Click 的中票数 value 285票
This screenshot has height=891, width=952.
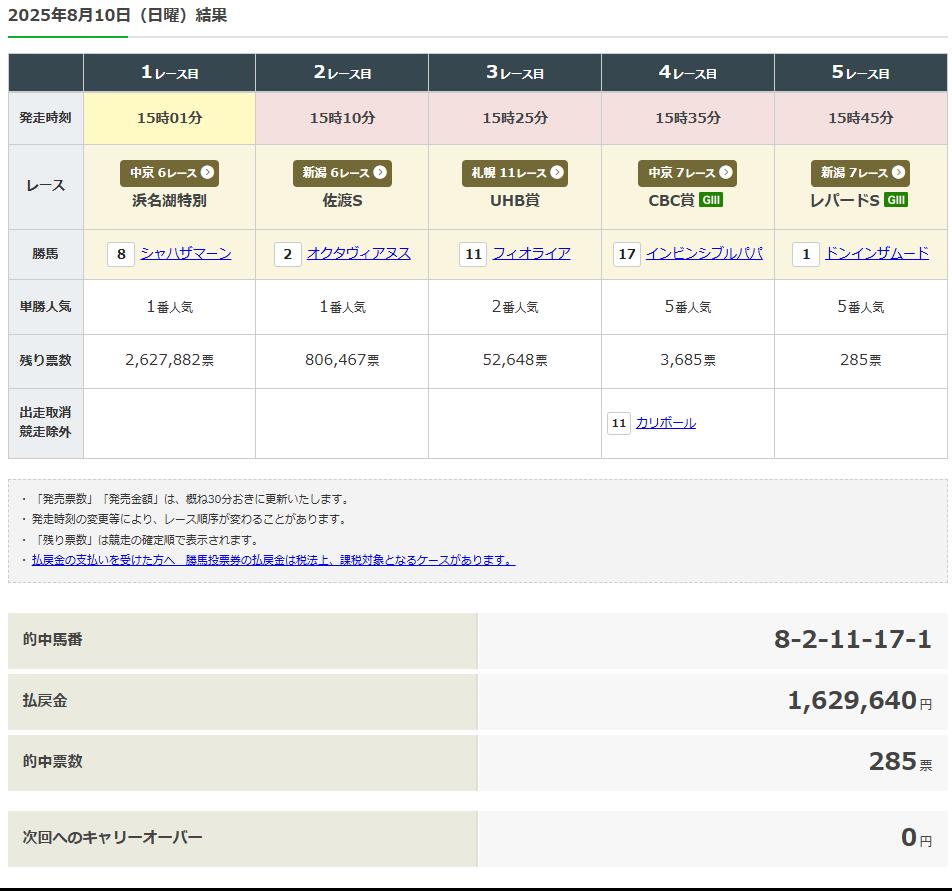click(x=900, y=762)
